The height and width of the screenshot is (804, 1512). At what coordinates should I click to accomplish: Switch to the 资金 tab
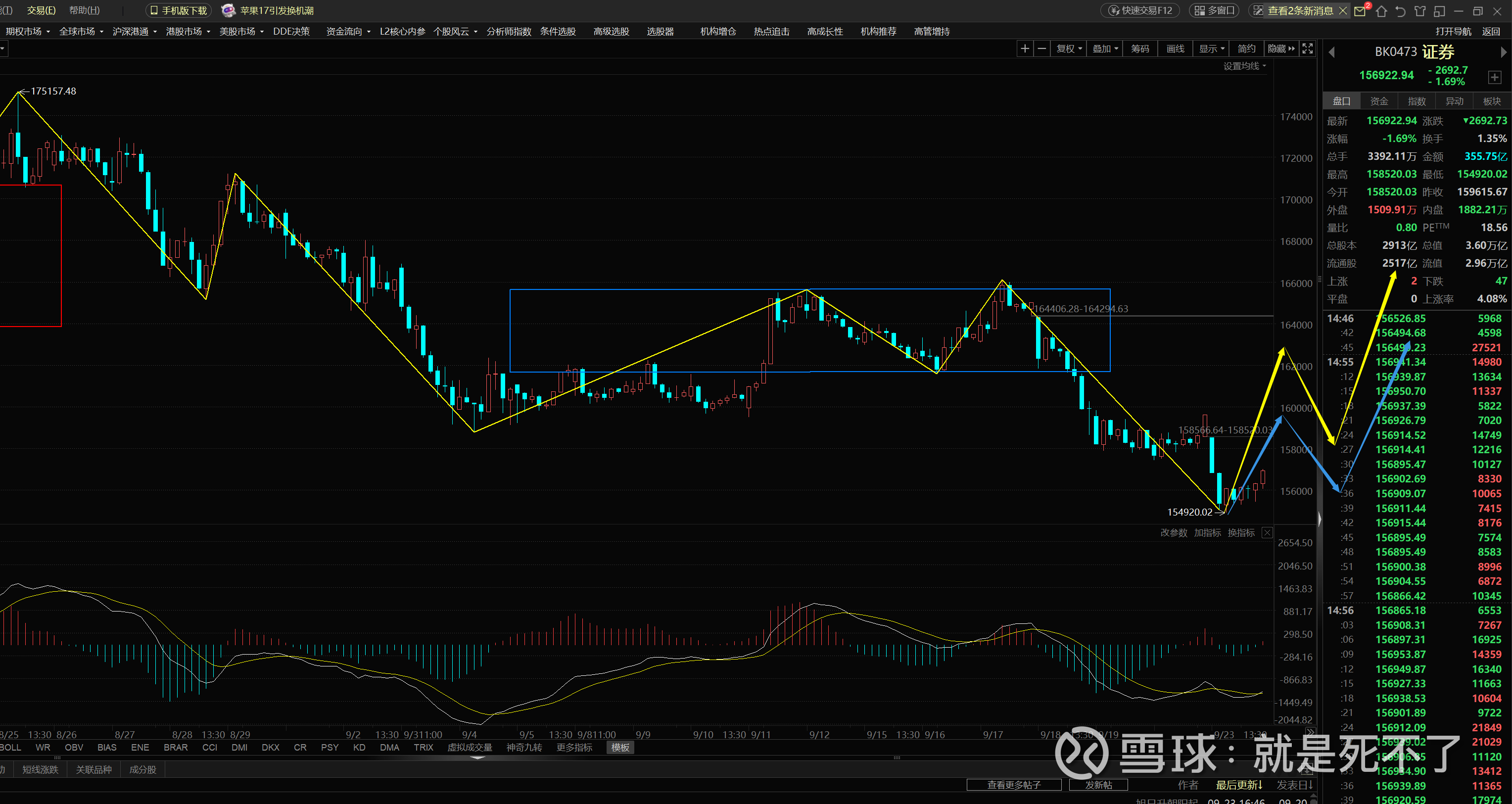pyautogui.click(x=1379, y=101)
